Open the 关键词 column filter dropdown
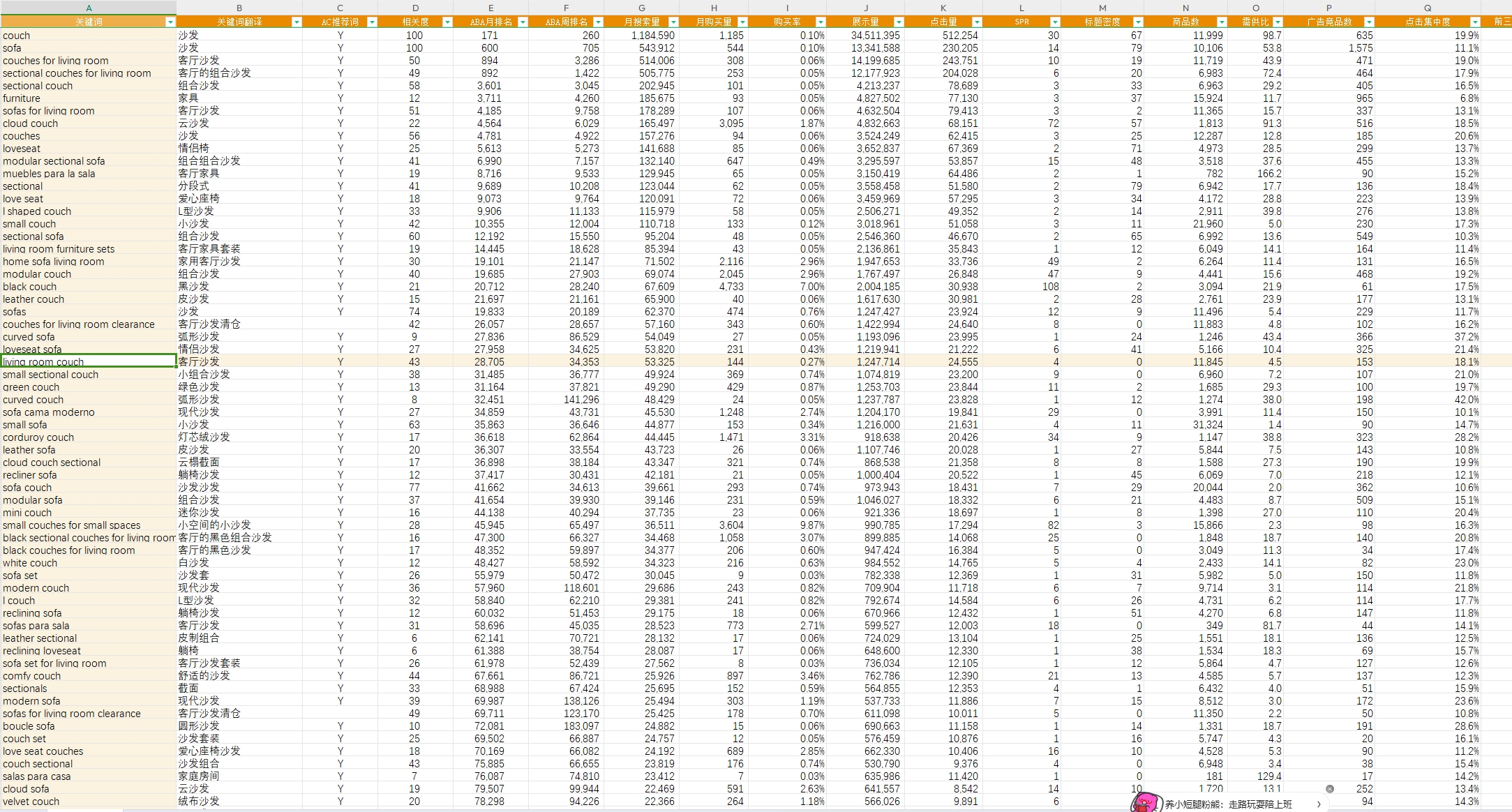The image size is (1512, 812). point(170,22)
